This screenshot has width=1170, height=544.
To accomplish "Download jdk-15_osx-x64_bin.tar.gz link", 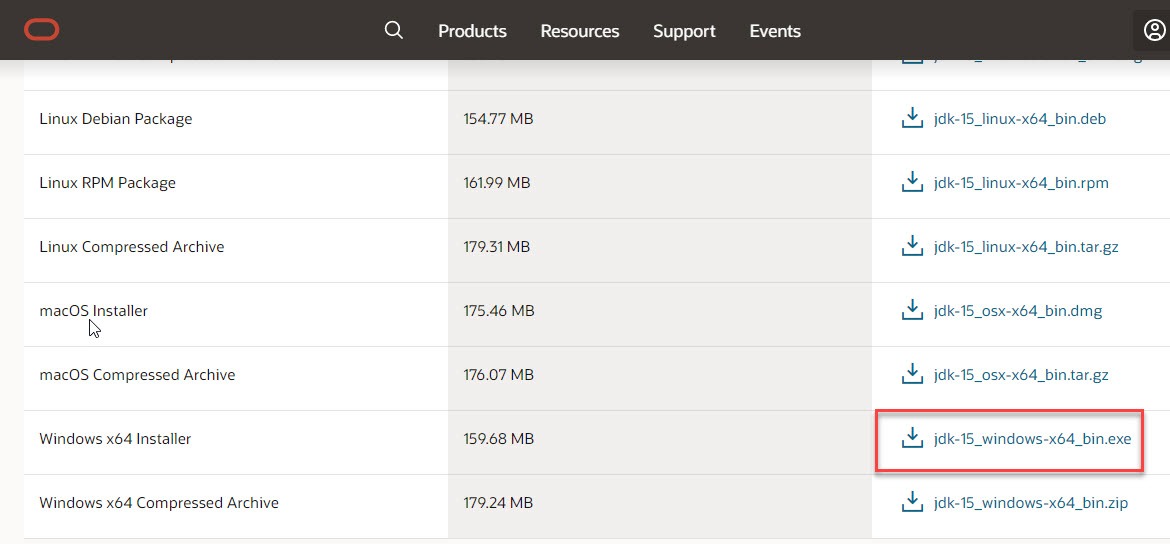I will 1021,375.
